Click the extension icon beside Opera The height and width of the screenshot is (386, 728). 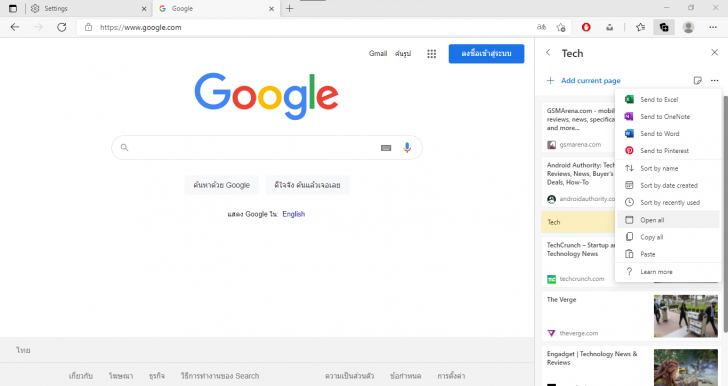tap(610, 27)
